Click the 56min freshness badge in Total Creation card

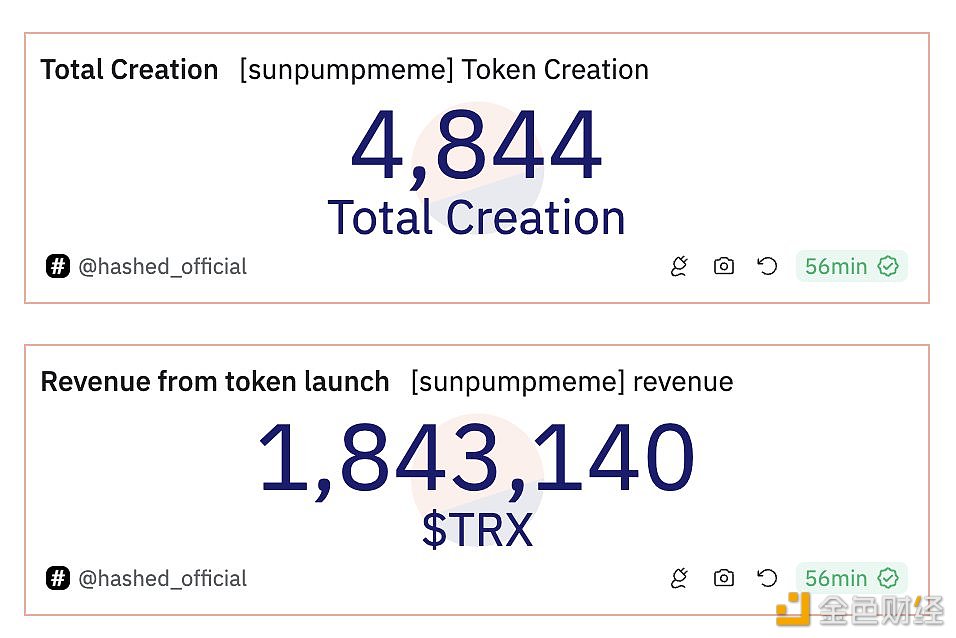click(851, 266)
